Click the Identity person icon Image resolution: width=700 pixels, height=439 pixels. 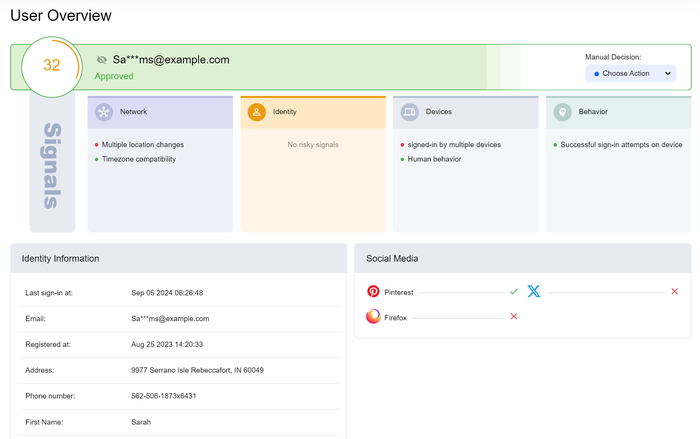[x=257, y=112]
